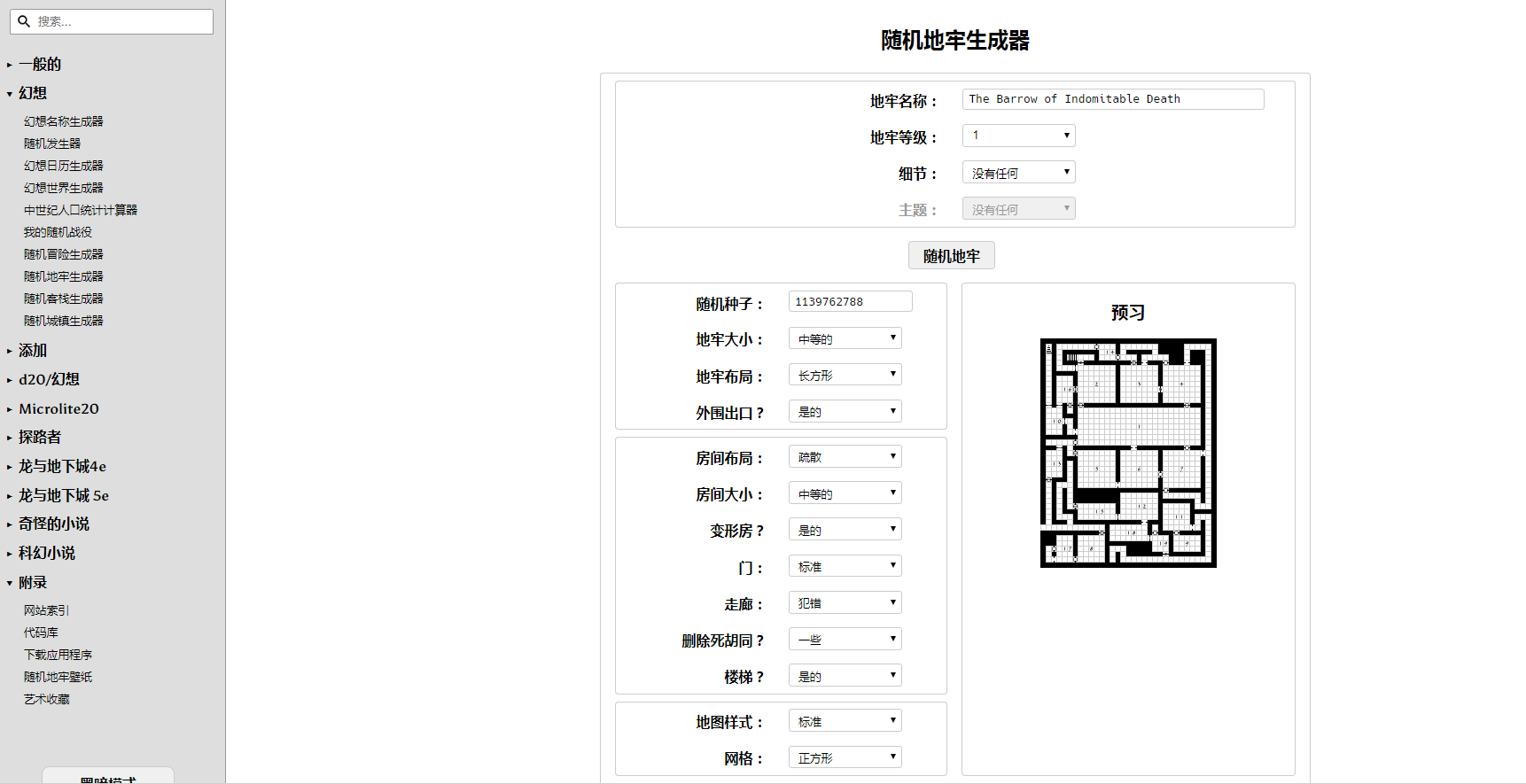The width and height of the screenshot is (1526, 784).
Task: Expand the d20/幻想 section
Action: click(x=49, y=379)
